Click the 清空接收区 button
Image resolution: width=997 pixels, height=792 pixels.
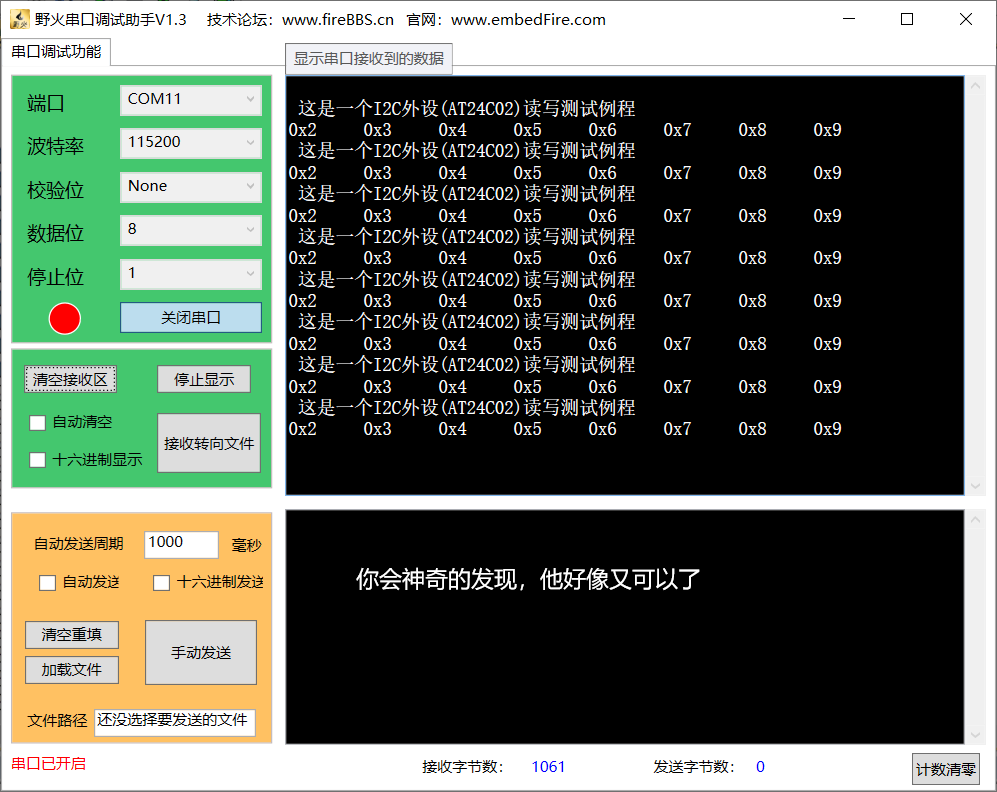click(71, 379)
